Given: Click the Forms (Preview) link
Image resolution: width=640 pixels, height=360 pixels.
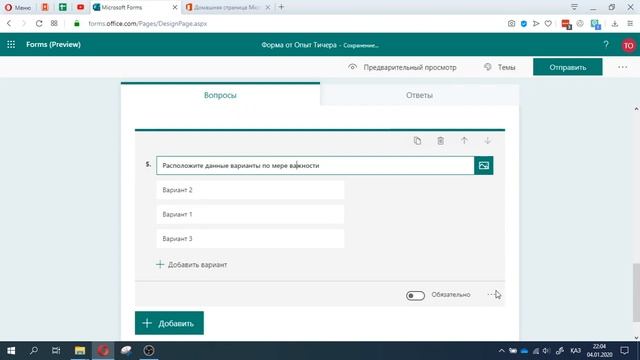Looking at the screenshot, I should pos(53,44).
